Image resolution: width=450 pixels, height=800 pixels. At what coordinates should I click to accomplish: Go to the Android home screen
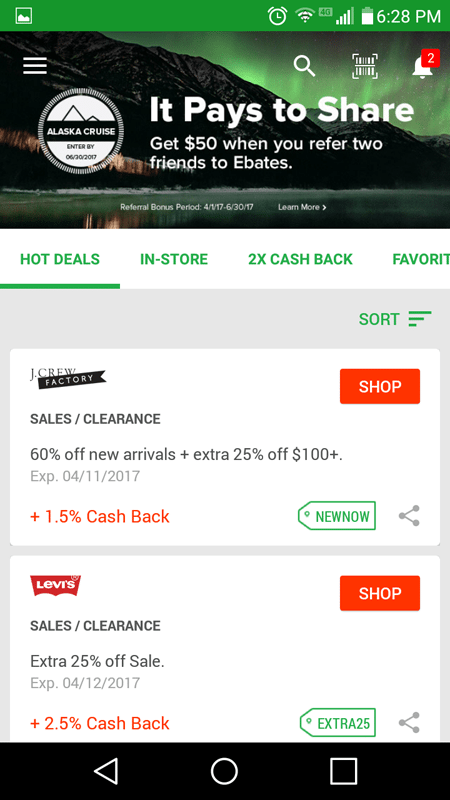coord(224,770)
